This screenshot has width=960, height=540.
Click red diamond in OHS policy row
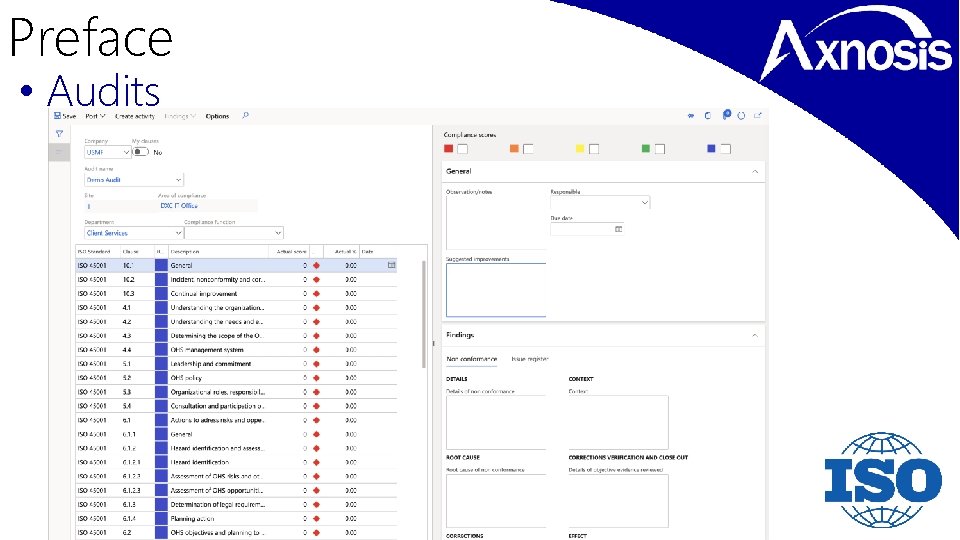click(317, 378)
